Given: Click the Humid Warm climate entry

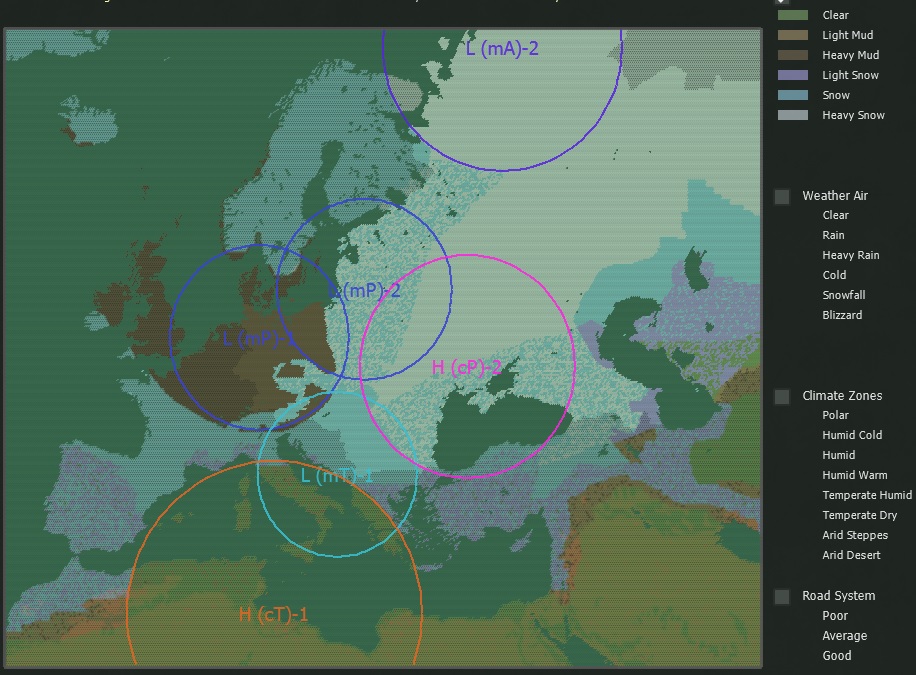Looking at the screenshot, I should pyautogui.click(x=855, y=475).
